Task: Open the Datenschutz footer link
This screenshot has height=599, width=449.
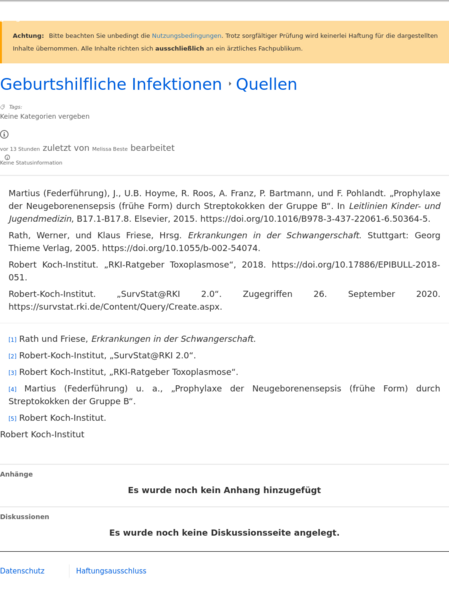Action: [x=22, y=571]
